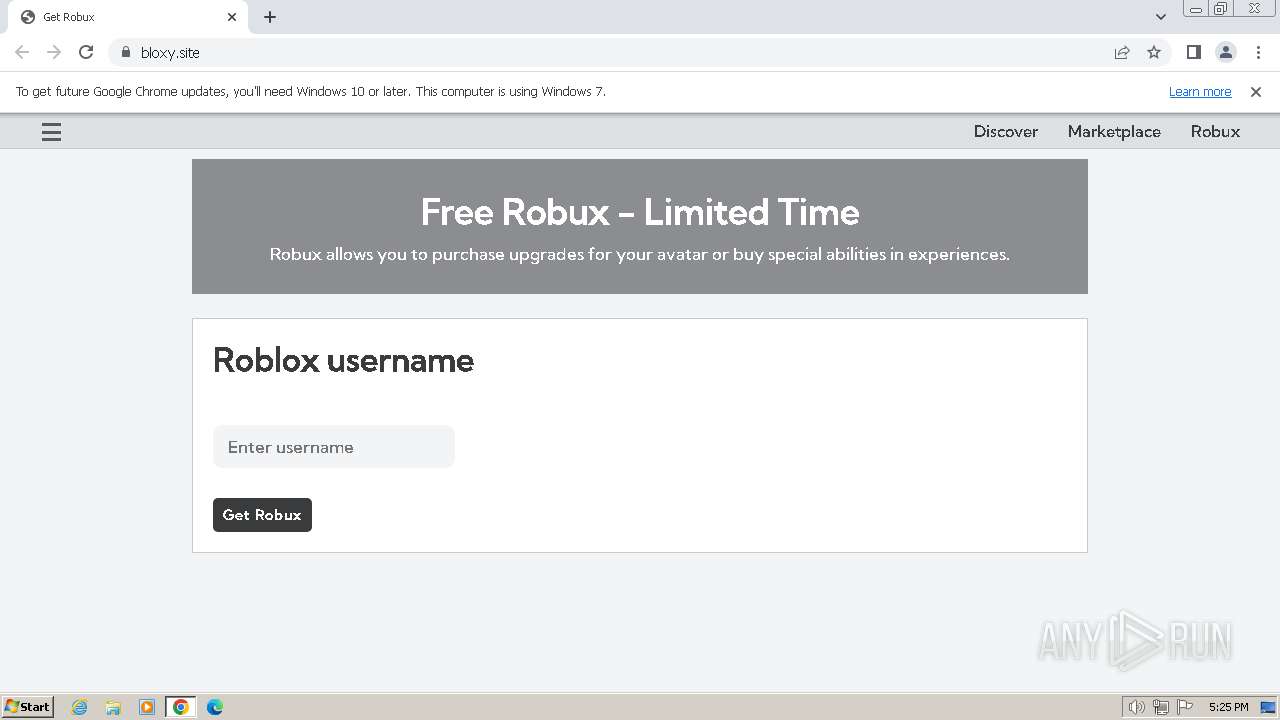Launch Internet Explorer from the taskbar
Image resolution: width=1280 pixels, height=720 pixels.
coord(79,707)
